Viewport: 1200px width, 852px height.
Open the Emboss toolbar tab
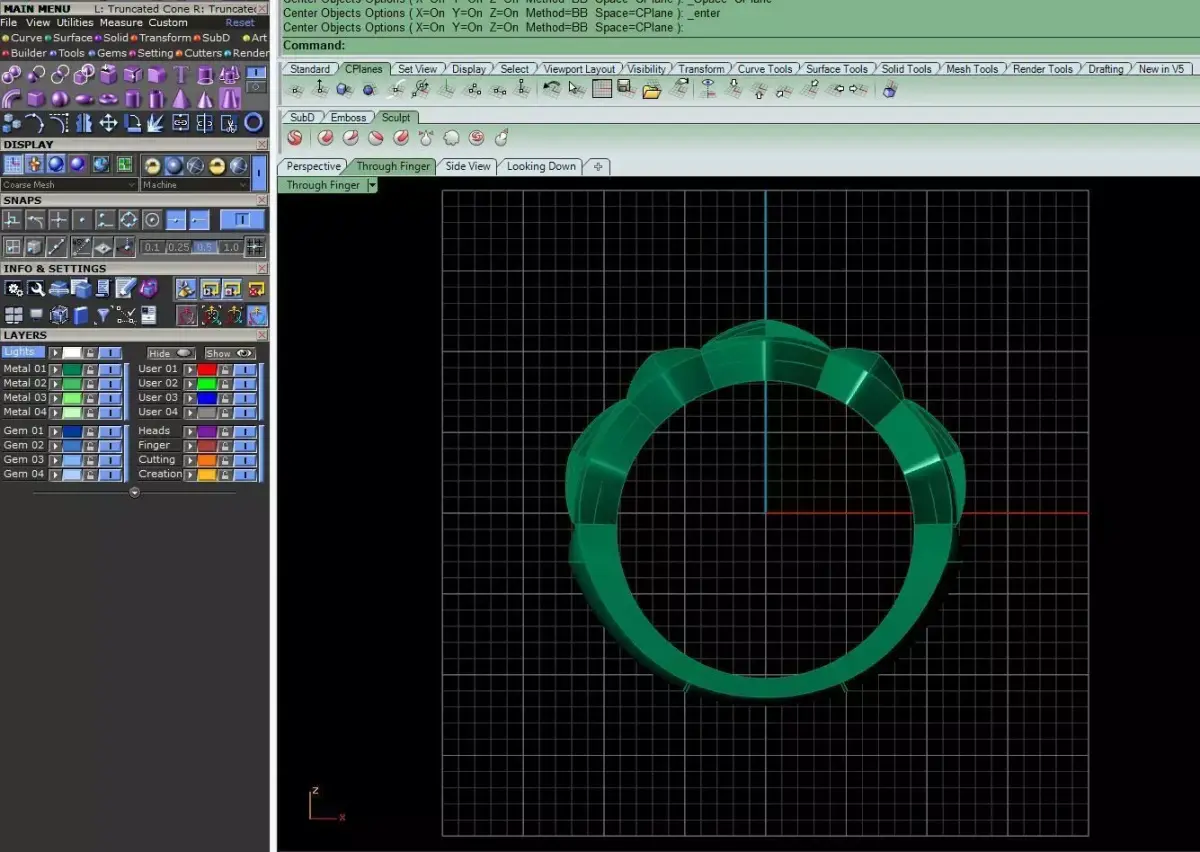pos(349,117)
